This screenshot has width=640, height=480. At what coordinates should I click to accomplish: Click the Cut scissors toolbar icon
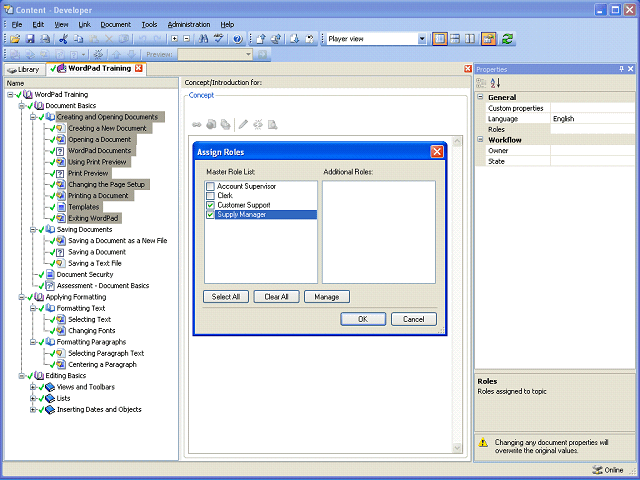click(63, 39)
